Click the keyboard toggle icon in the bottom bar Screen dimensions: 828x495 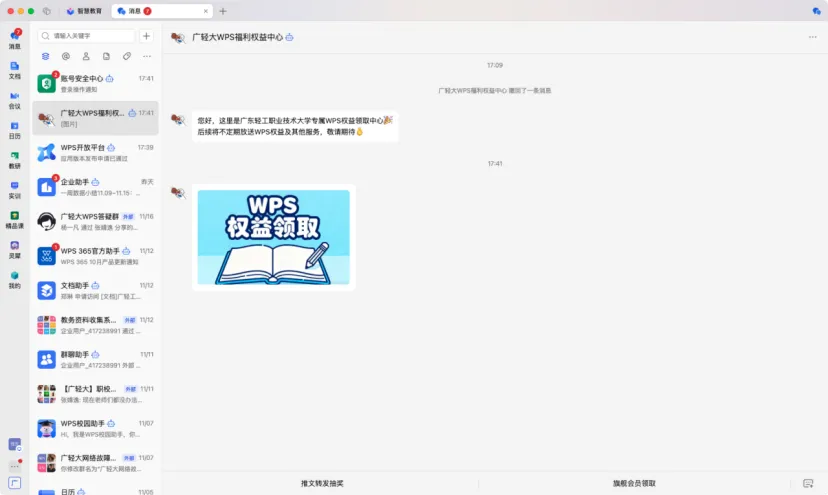click(808, 483)
